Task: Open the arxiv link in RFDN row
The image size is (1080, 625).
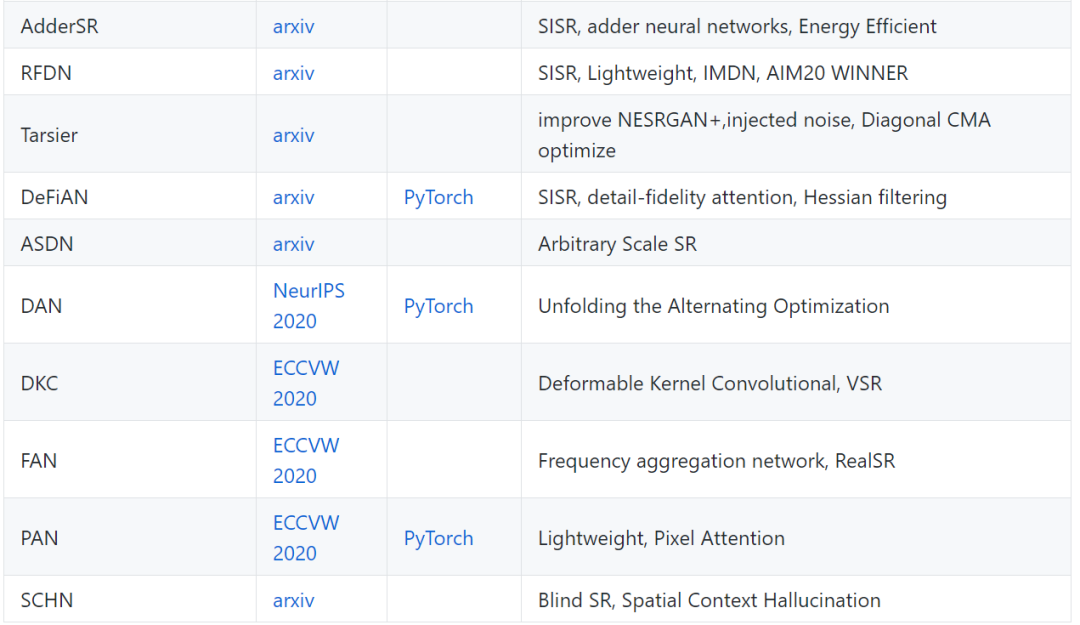Action: [293, 73]
